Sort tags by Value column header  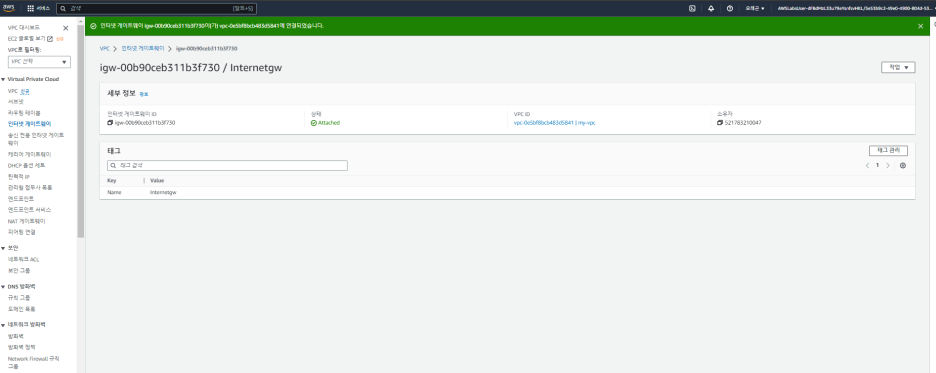157,181
